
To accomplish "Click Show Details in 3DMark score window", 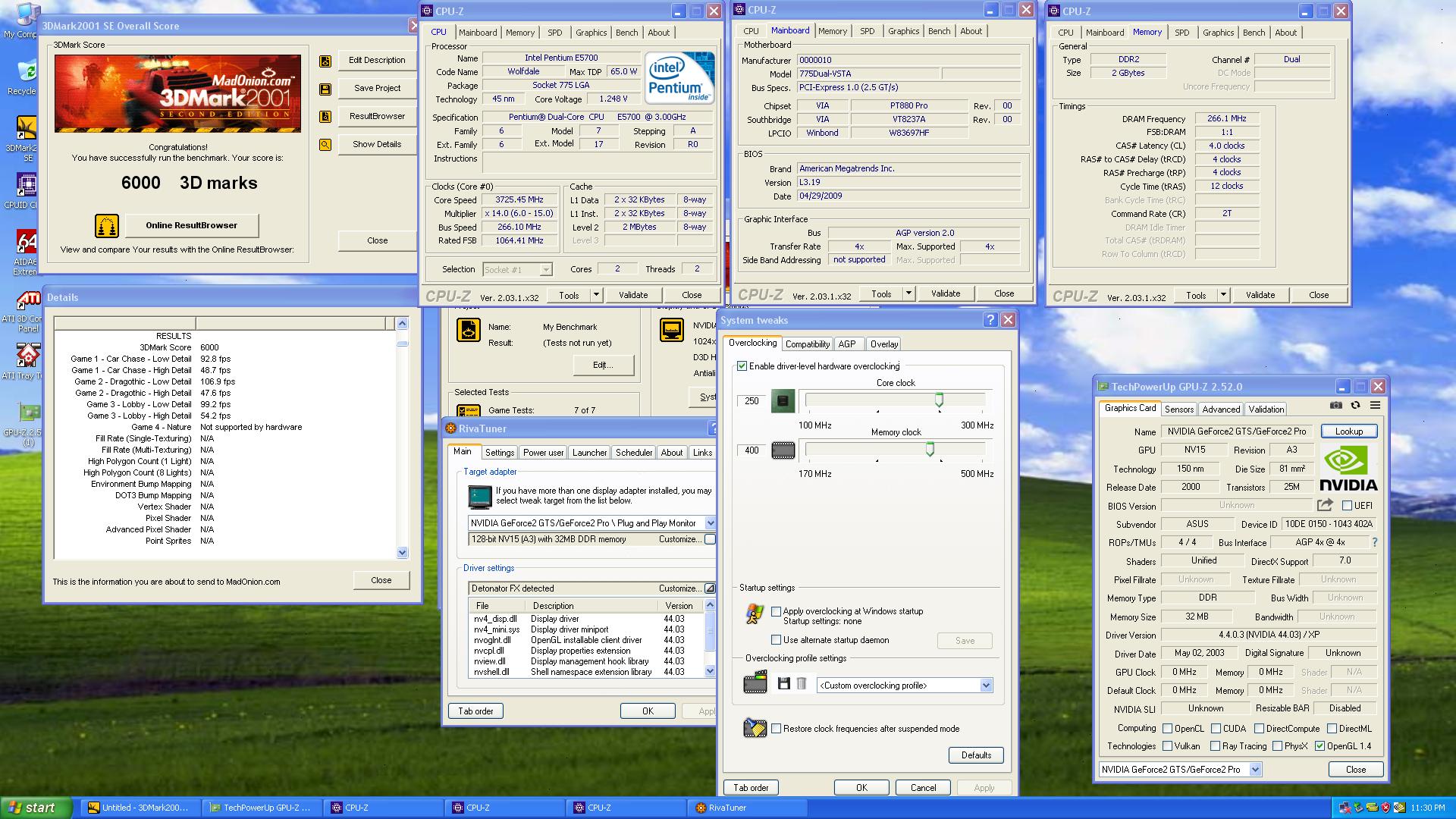I will click(377, 144).
